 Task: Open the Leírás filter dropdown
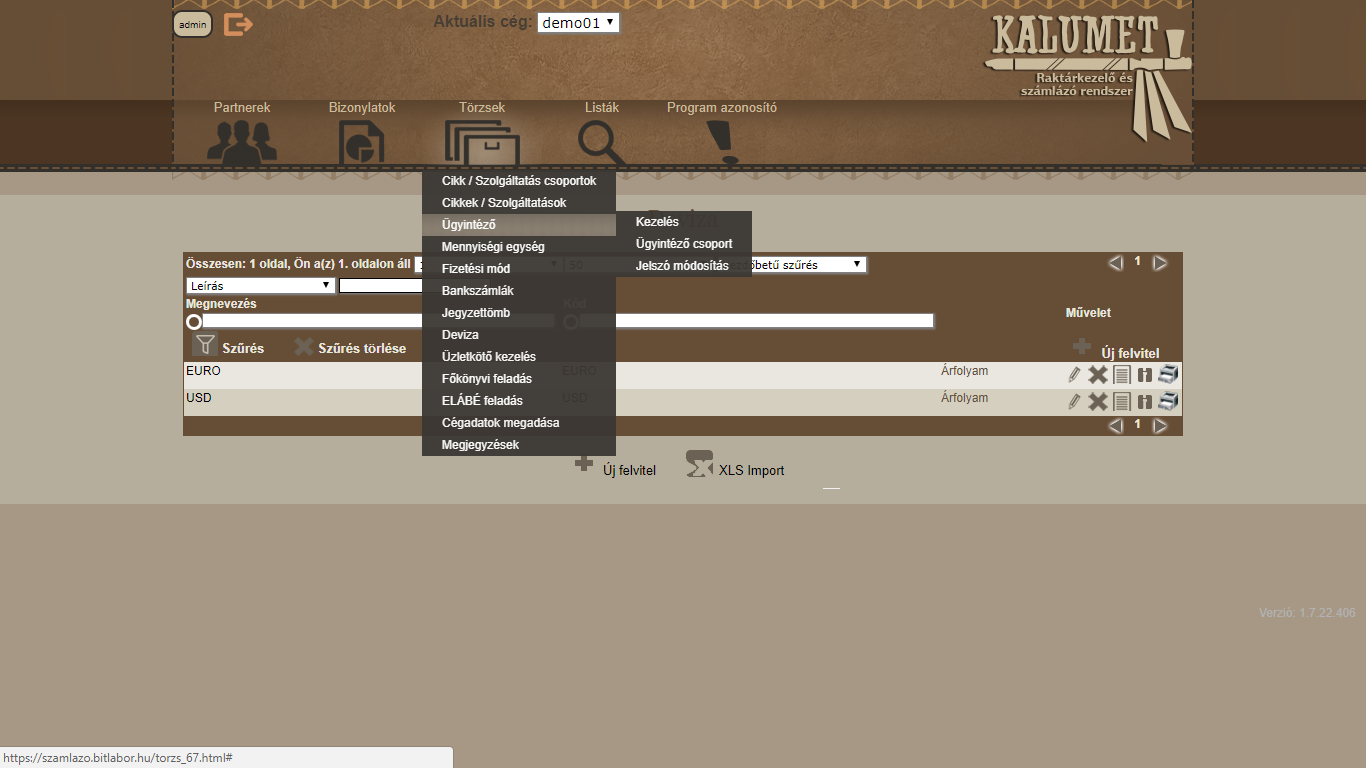click(260, 285)
